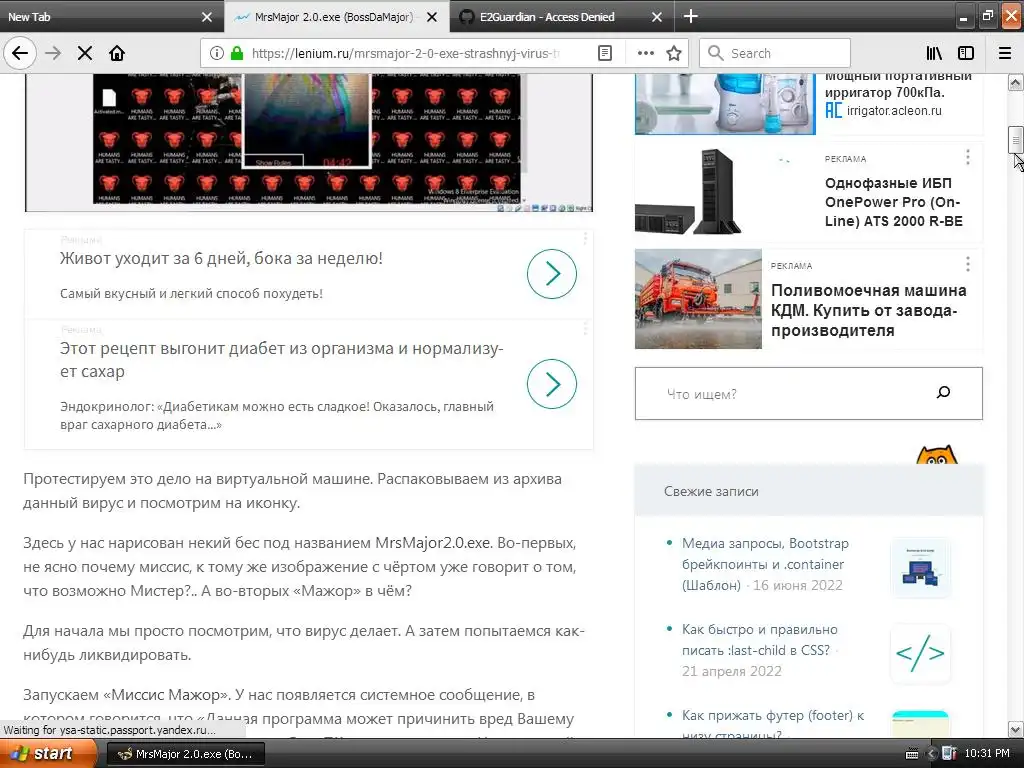
Task: Open the browser home page
Action: (x=117, y=54)
